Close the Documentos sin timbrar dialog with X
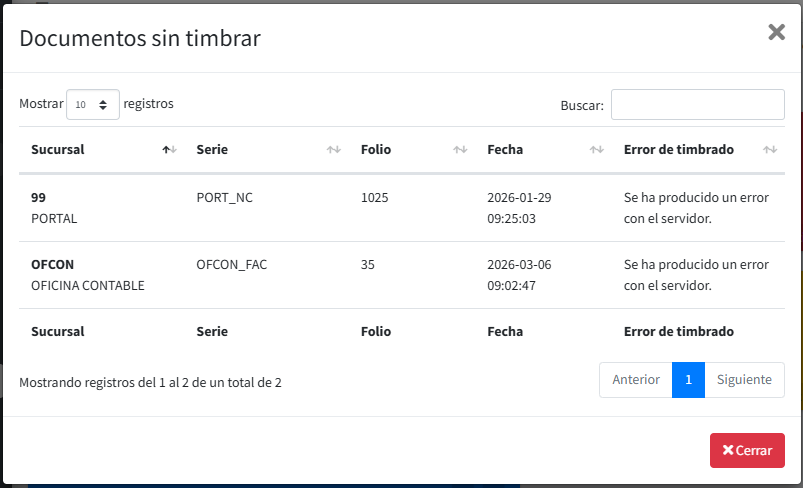Image resolution: width=803 pixels, height=488 pixels. (x=776, y=32)
